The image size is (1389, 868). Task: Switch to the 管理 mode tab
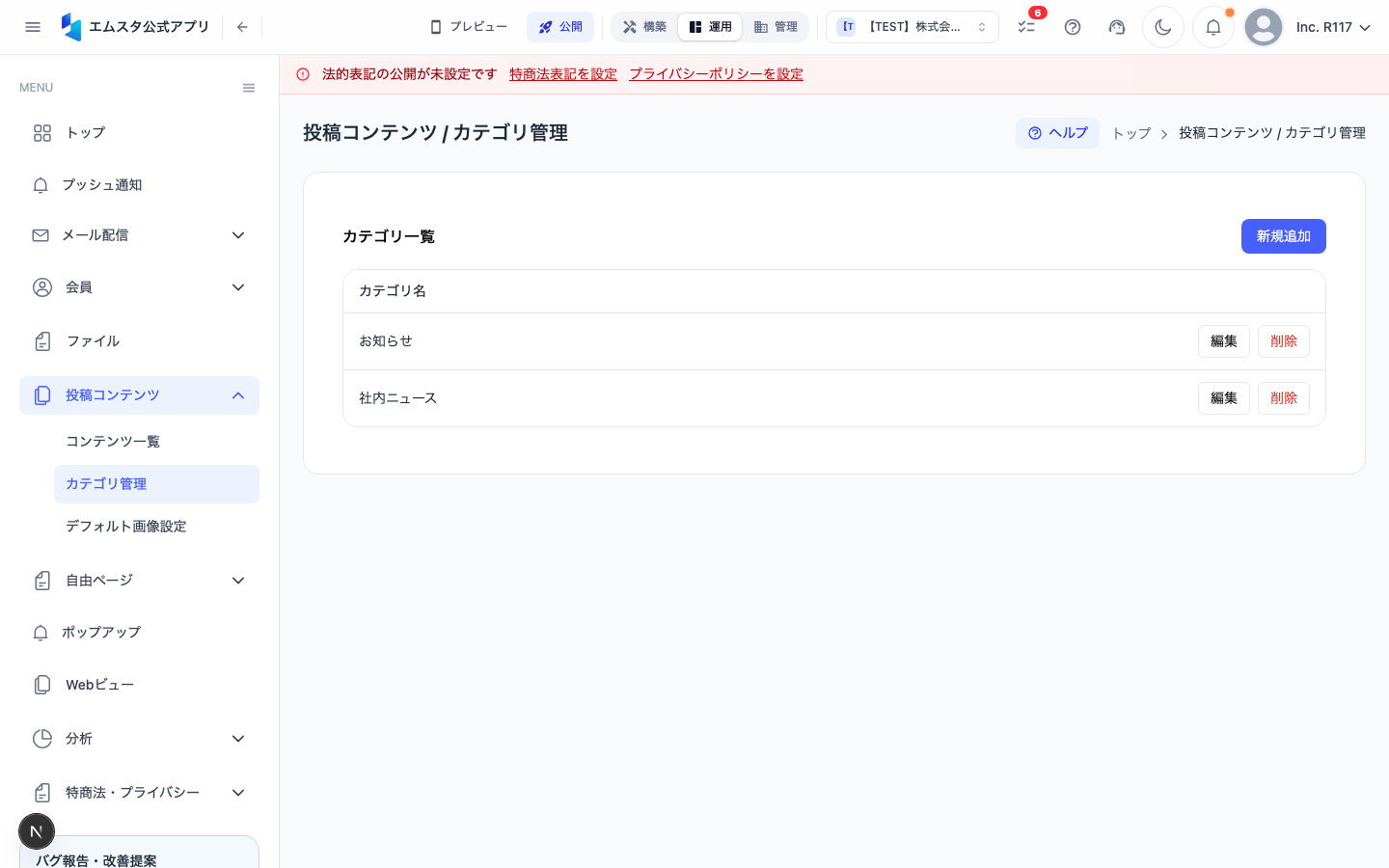pyautogui.click(x=776, y=27)
